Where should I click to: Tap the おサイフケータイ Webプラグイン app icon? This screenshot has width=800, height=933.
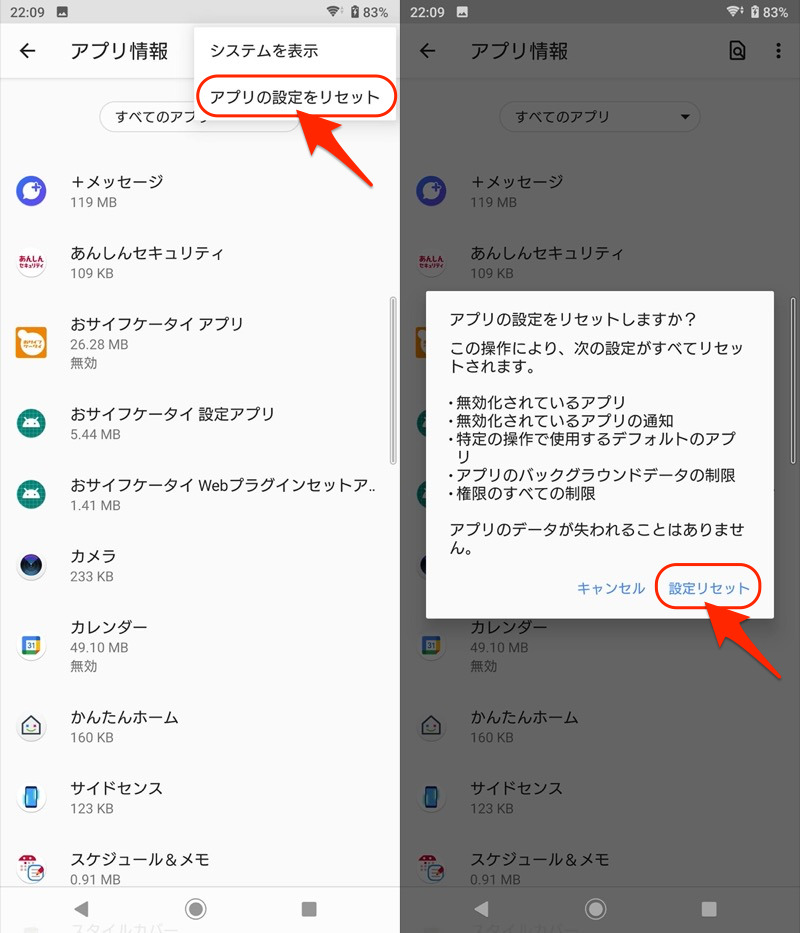pyautogui.click(x=31, y=494)
